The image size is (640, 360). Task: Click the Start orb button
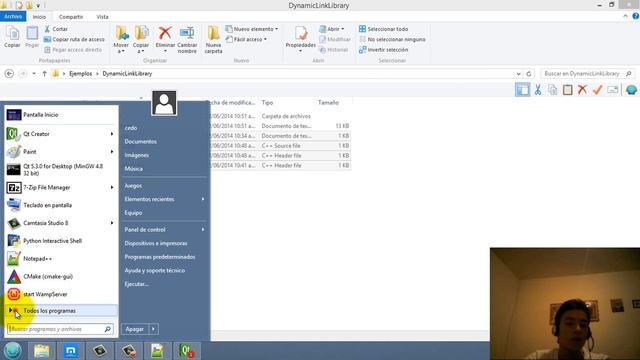click(13, 351)
